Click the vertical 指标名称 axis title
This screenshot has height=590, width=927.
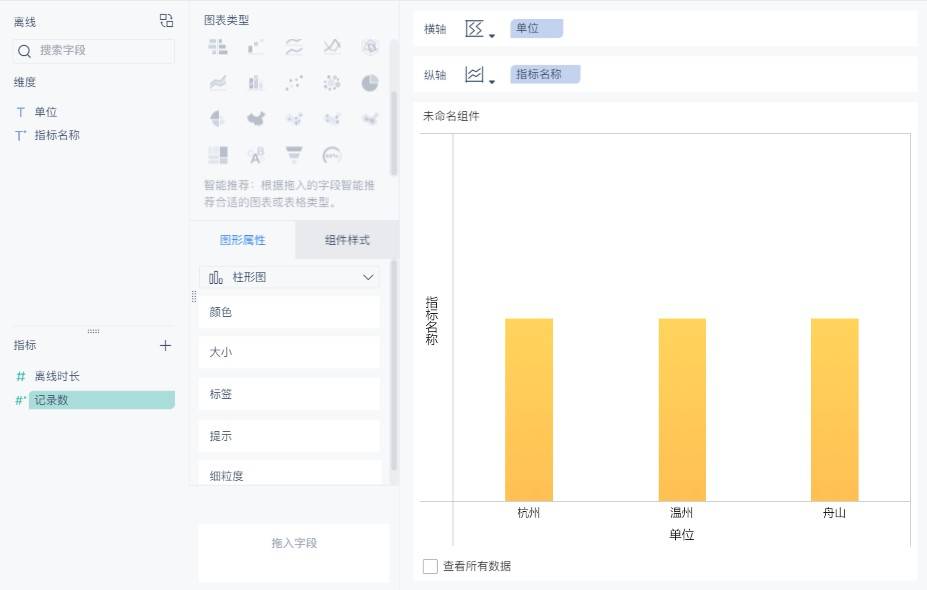(432, 320)
